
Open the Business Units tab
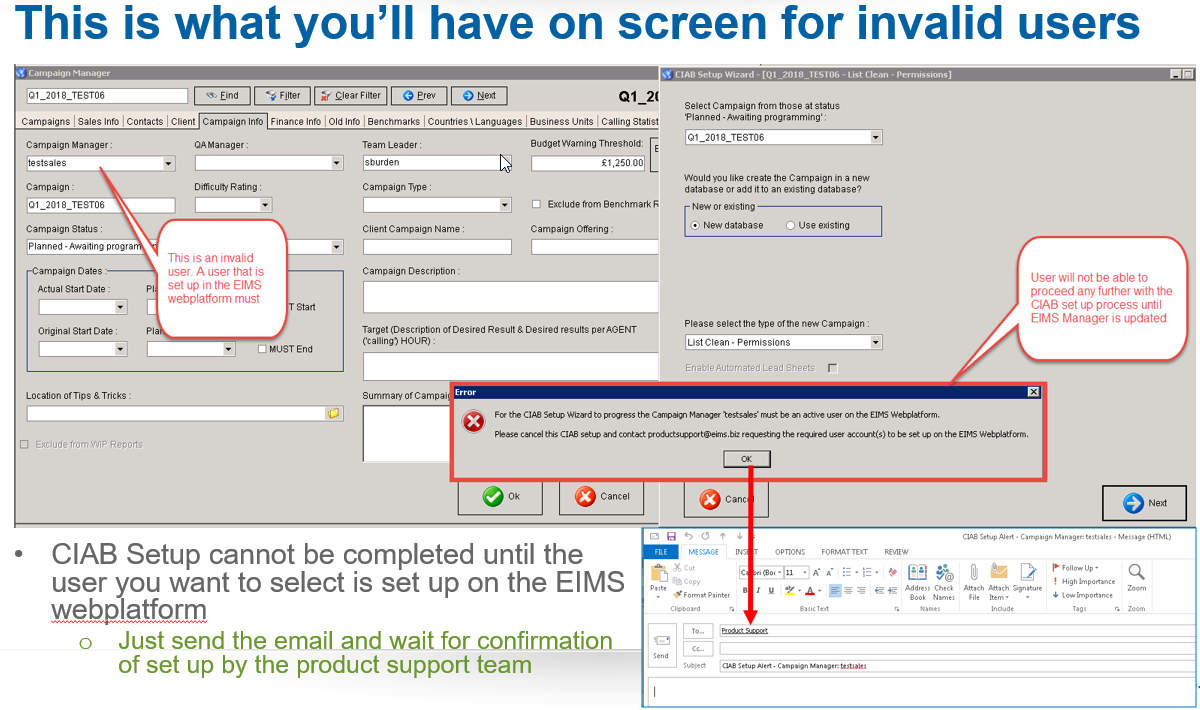pyautogui.click(x=562, y=122)
